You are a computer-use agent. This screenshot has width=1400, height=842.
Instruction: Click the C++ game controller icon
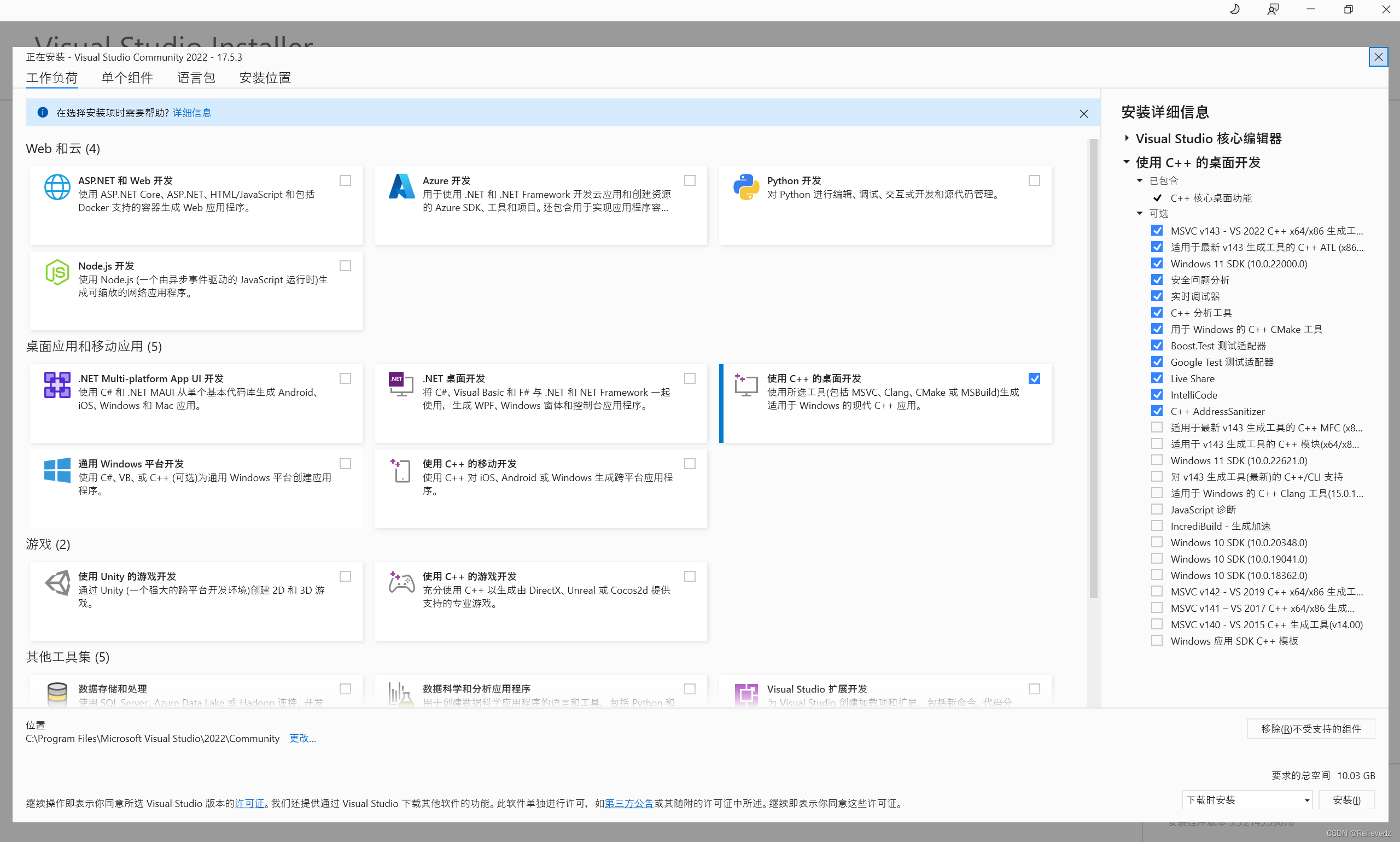click(x=401, y=582)
